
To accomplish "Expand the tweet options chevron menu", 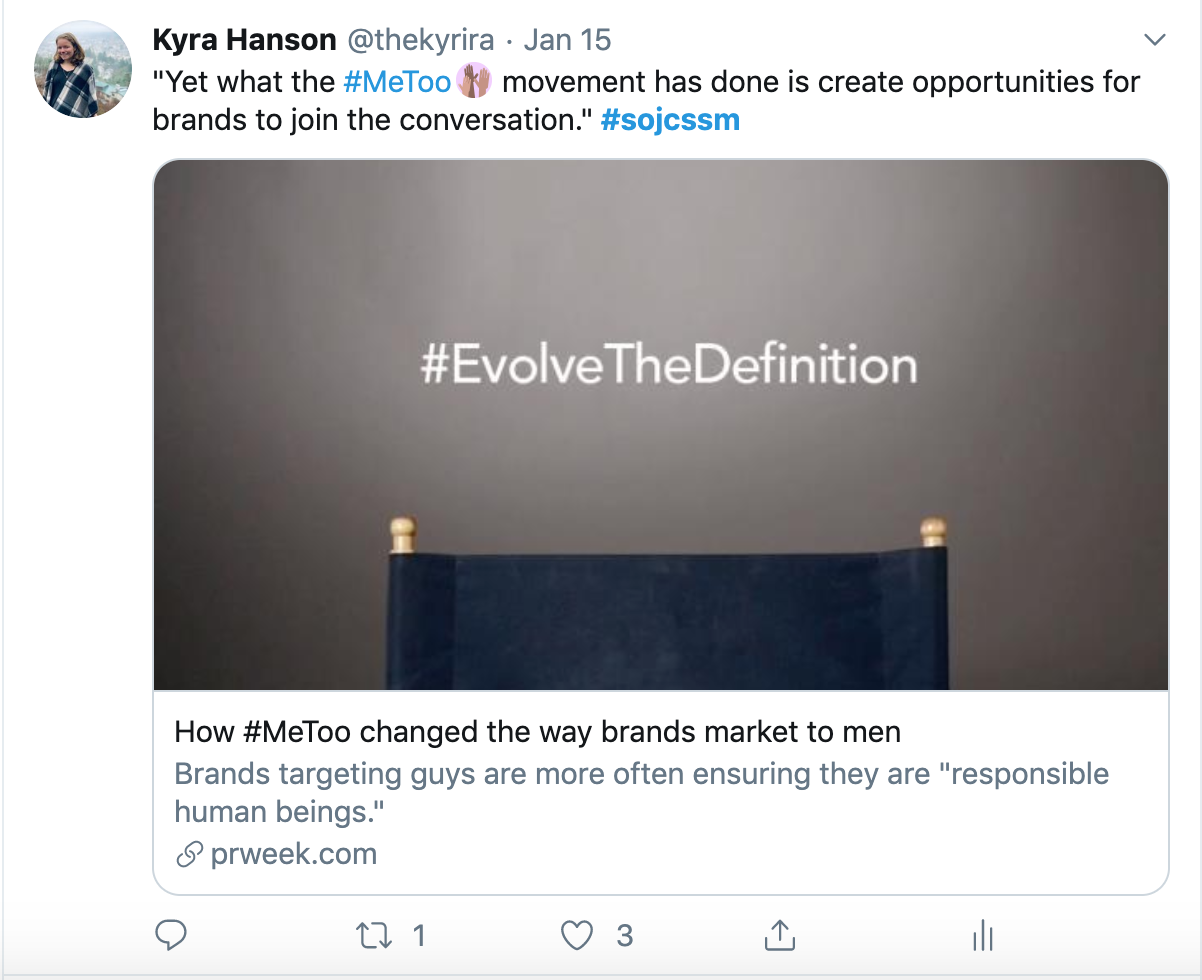I will pos(1155,41).
